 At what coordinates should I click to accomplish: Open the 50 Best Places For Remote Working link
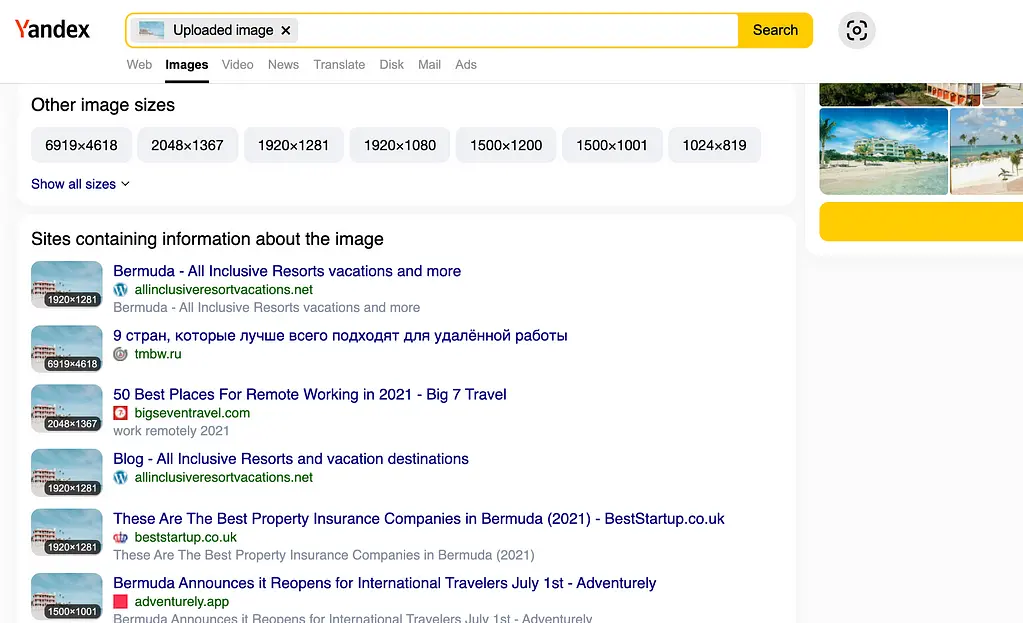point(310,394)
